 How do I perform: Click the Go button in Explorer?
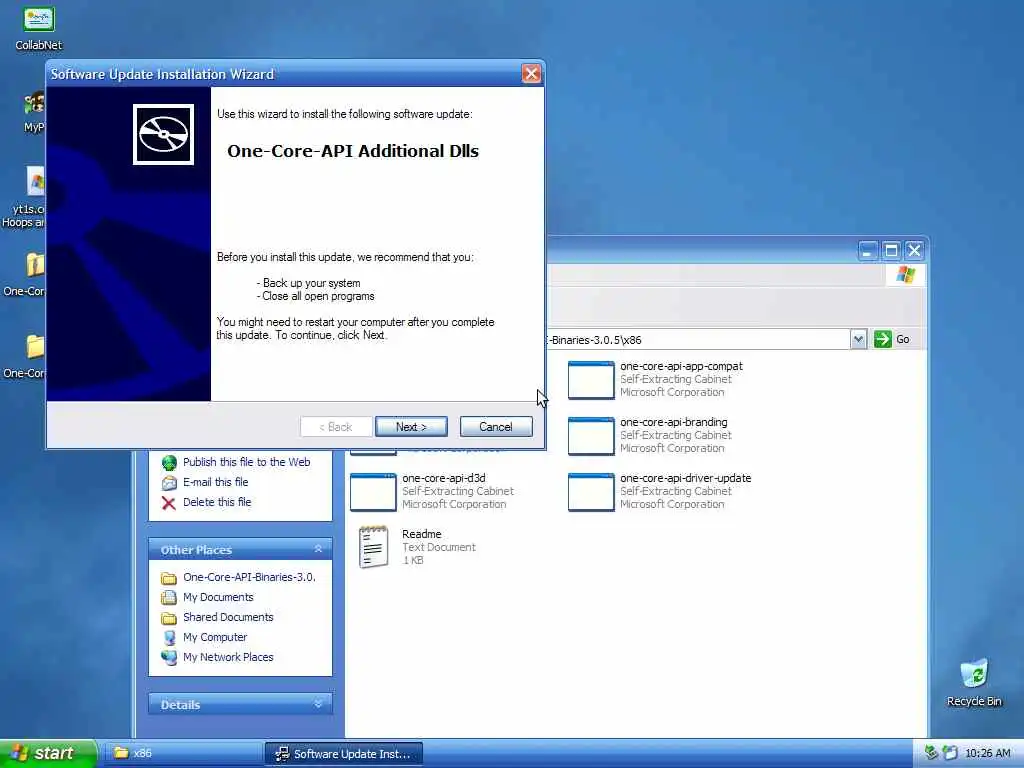tap(892, 339)
